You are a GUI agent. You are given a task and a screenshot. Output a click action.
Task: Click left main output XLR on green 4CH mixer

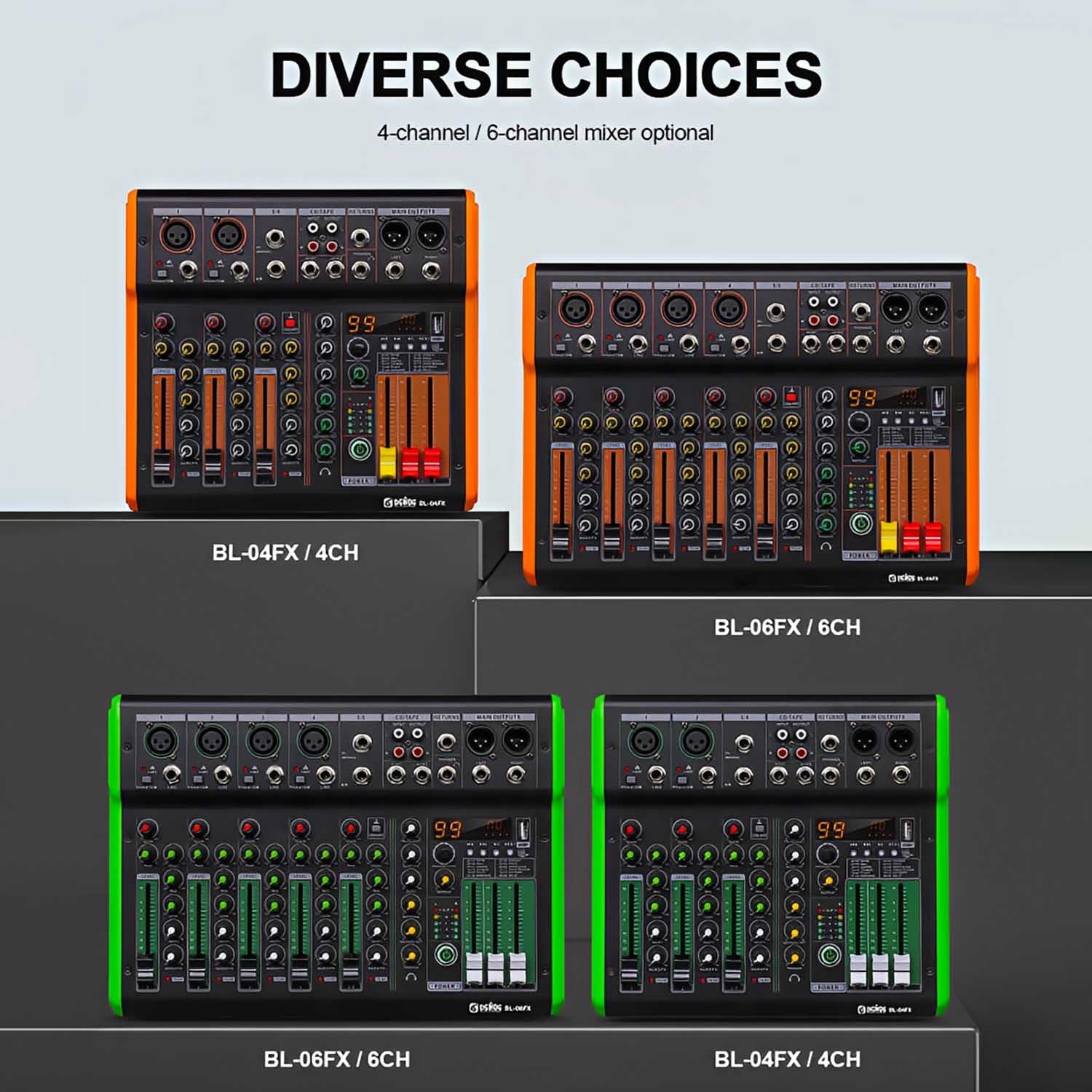[x=864, y=741]
